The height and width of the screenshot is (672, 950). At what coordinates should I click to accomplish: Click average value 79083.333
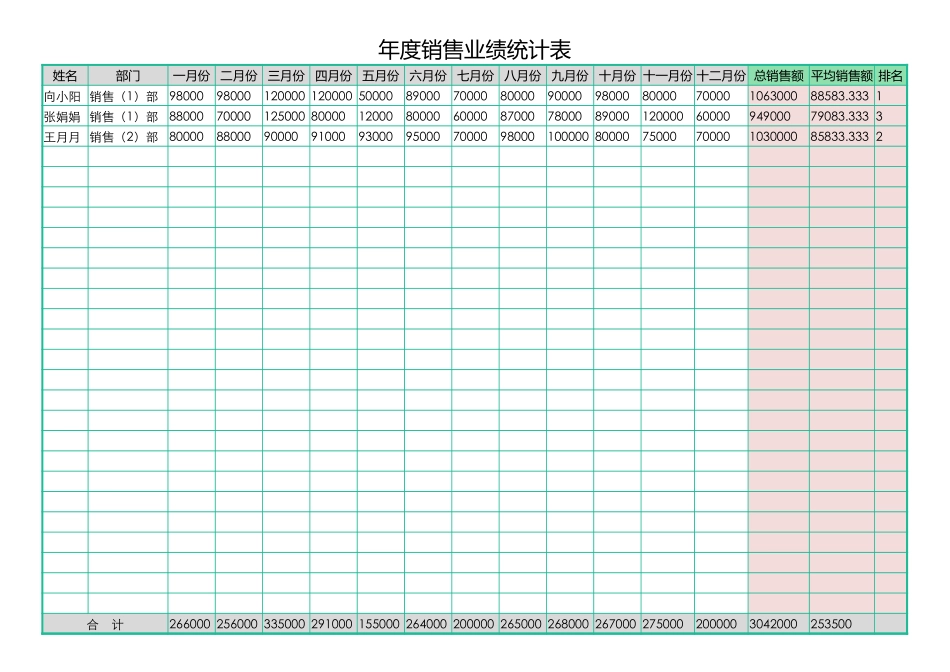(840, 116)
